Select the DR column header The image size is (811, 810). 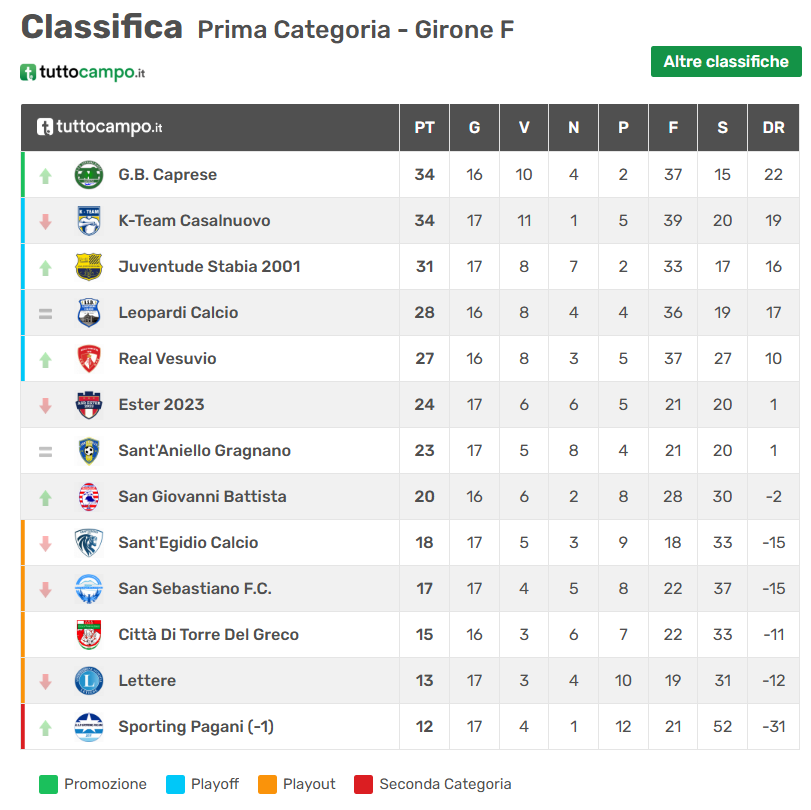pos(773,128)
